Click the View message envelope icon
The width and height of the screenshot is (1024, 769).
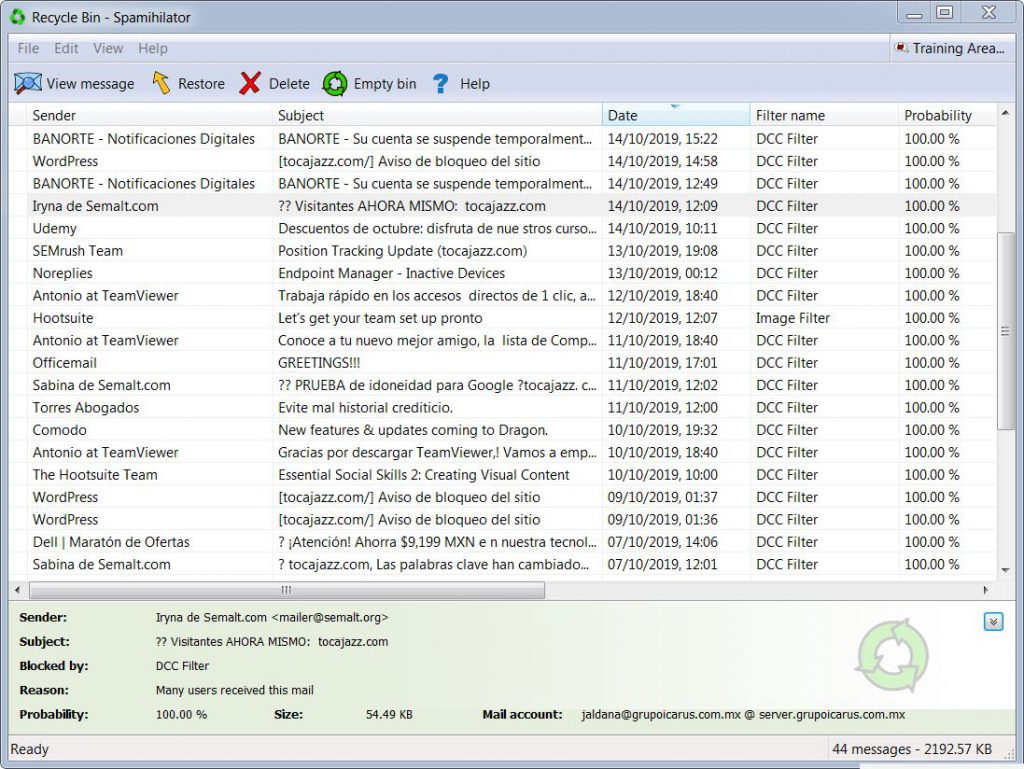pyautogui.click(x=27, y=84)
